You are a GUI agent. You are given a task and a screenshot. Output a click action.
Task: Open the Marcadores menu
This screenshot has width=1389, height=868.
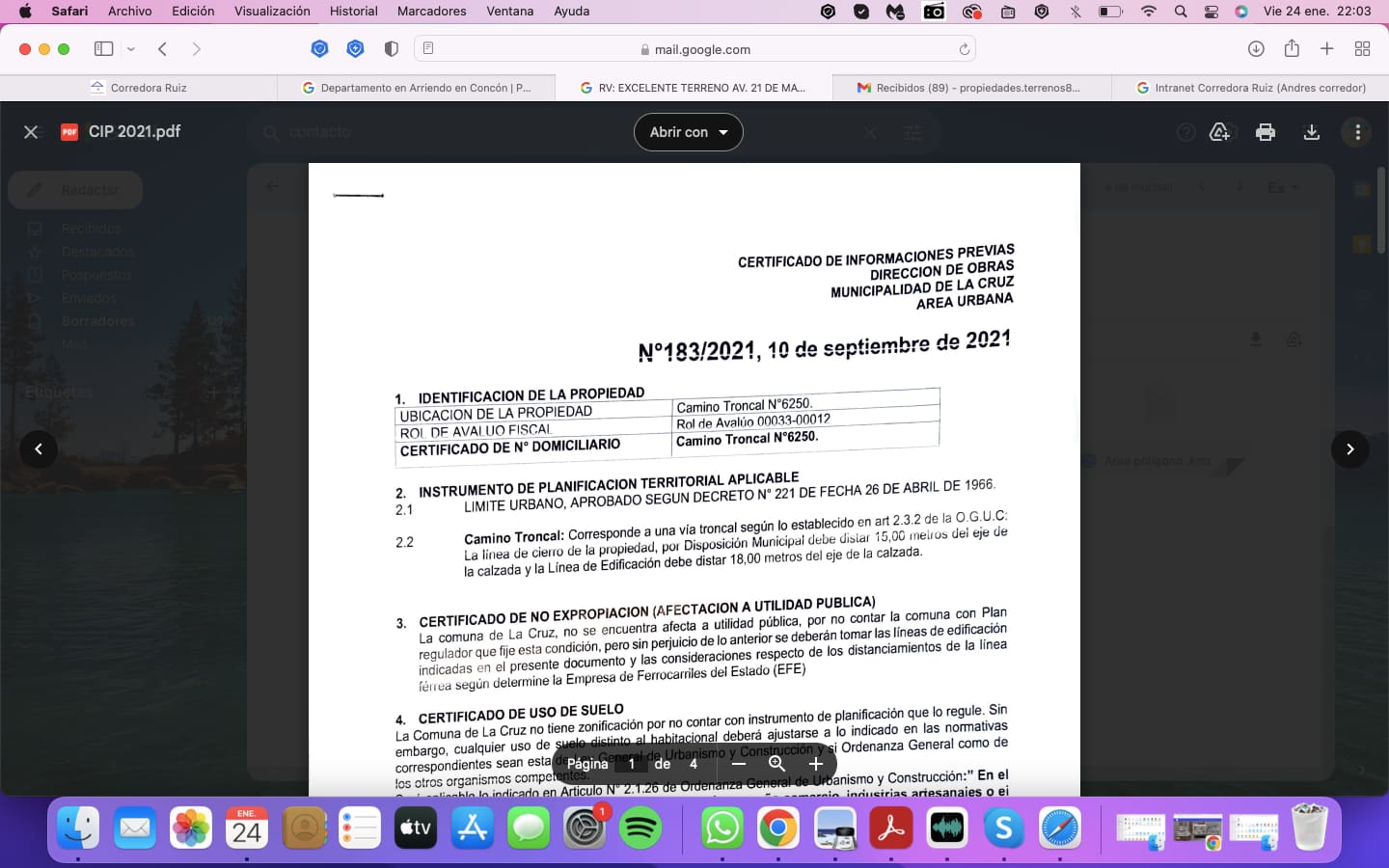pos(431,12)
